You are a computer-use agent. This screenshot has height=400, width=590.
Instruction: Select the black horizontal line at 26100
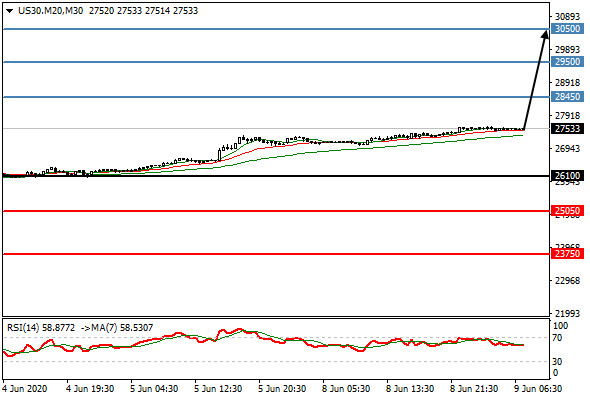point(276,176)
